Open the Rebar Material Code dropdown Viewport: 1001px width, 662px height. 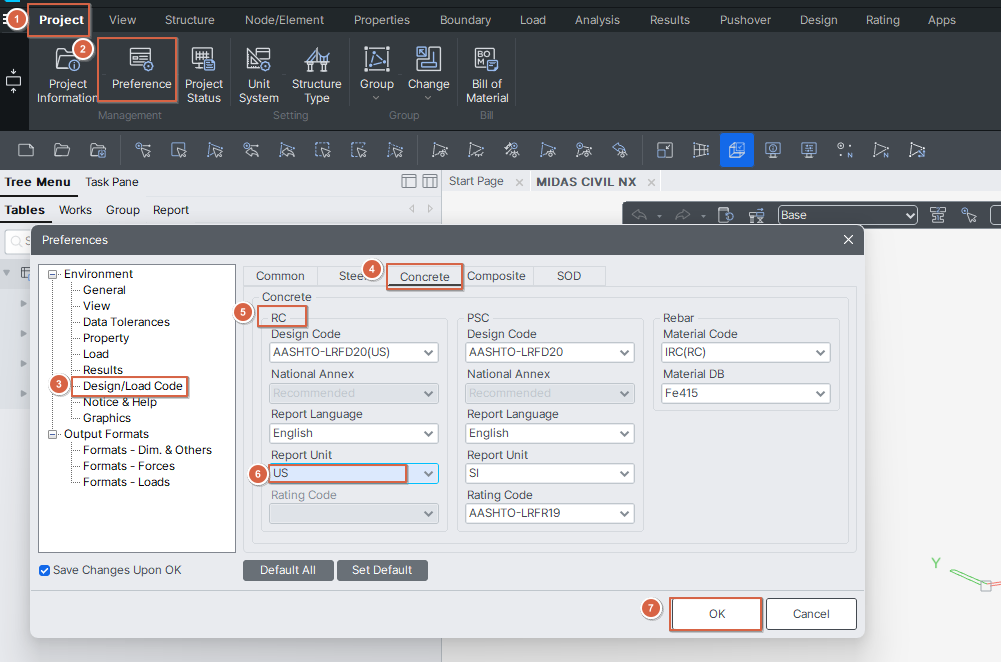coord(746,352)
